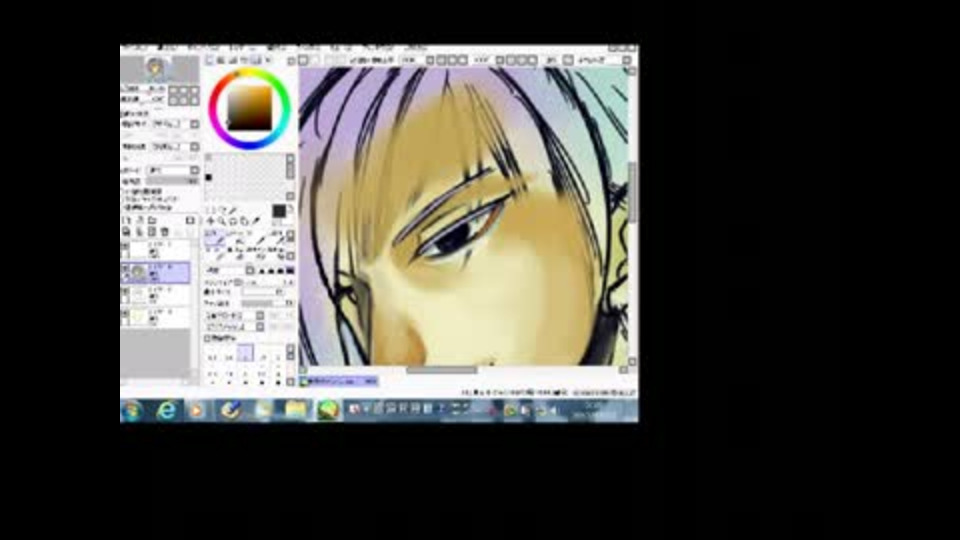960x540 pixels.
Task: Select the highlighted brush size preset
Action: [245, 353]
